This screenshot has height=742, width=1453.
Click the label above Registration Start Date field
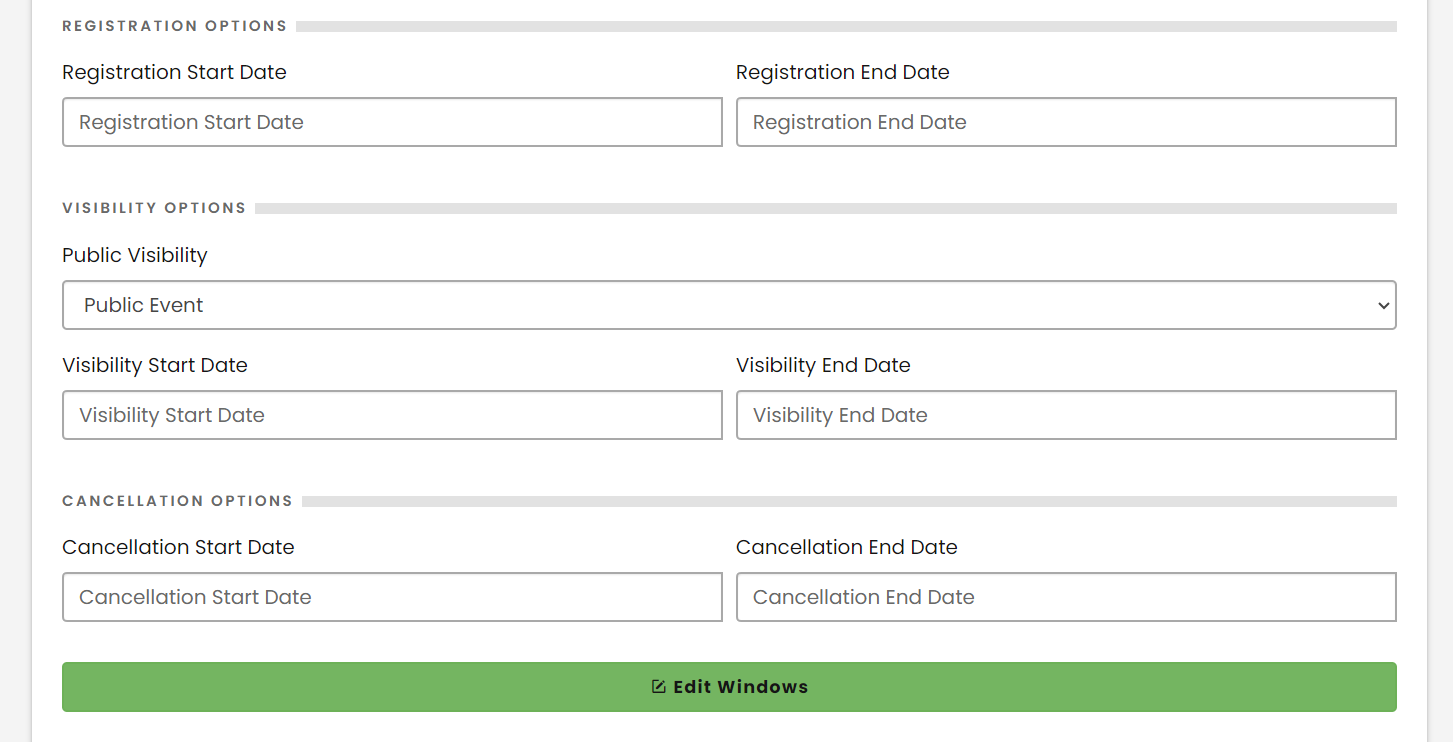click(x=174, y=72)
